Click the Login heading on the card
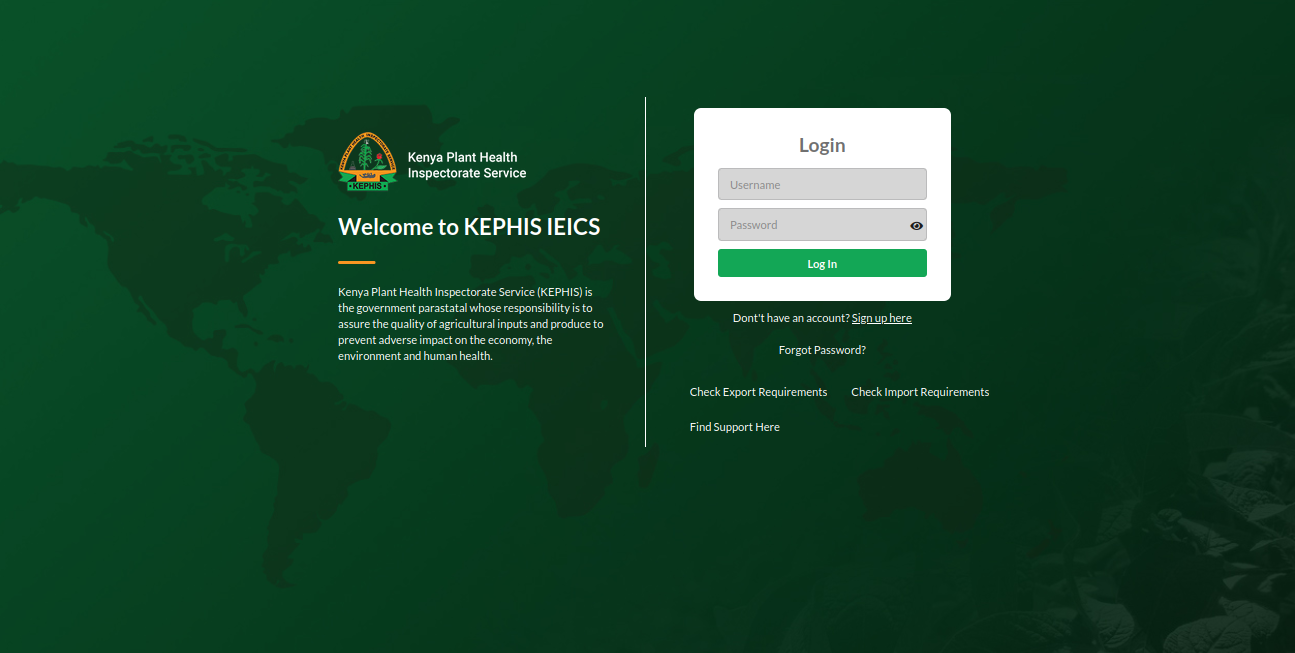This screenshot has width=1295, height=653. tap(822, 145)
